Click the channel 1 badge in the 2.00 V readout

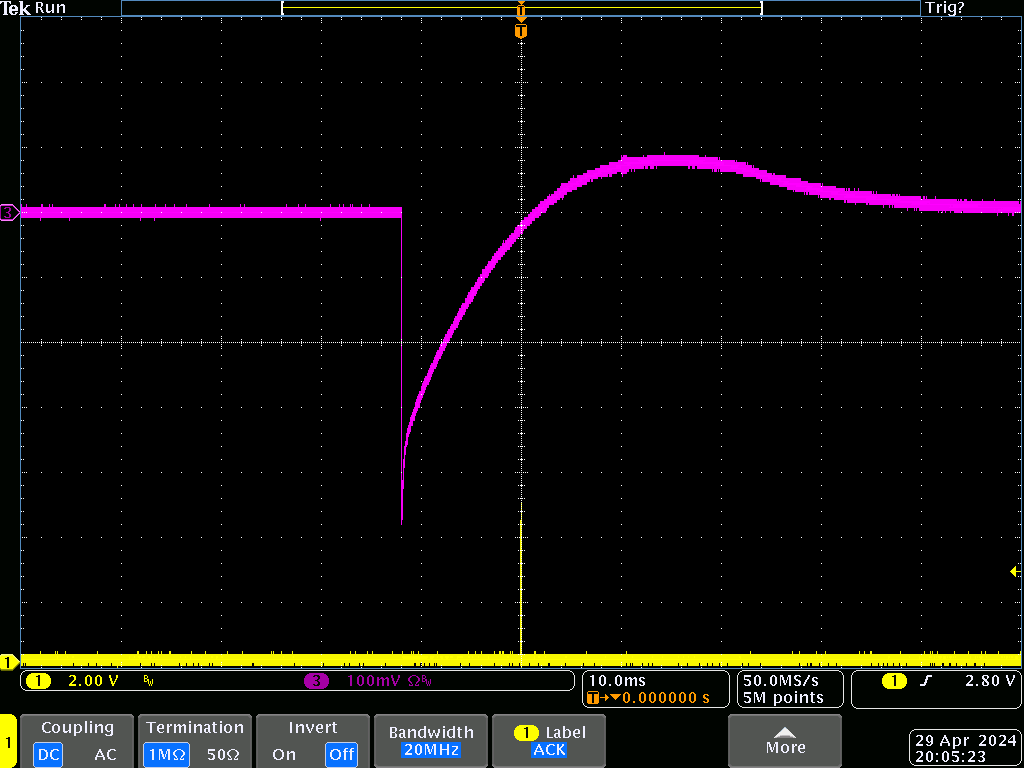[x=38, y=681]
